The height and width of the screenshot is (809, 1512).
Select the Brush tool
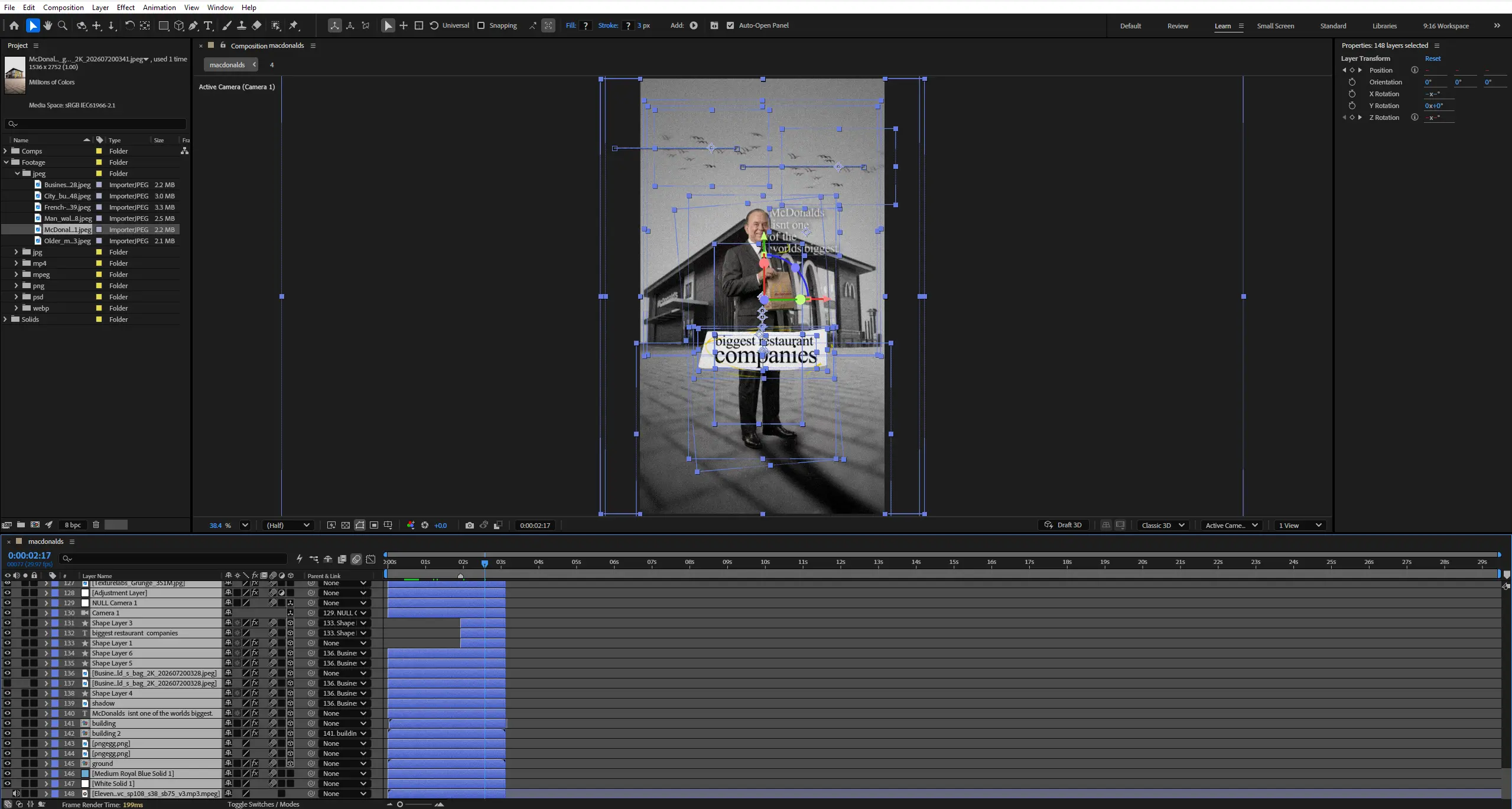[227, 25]
